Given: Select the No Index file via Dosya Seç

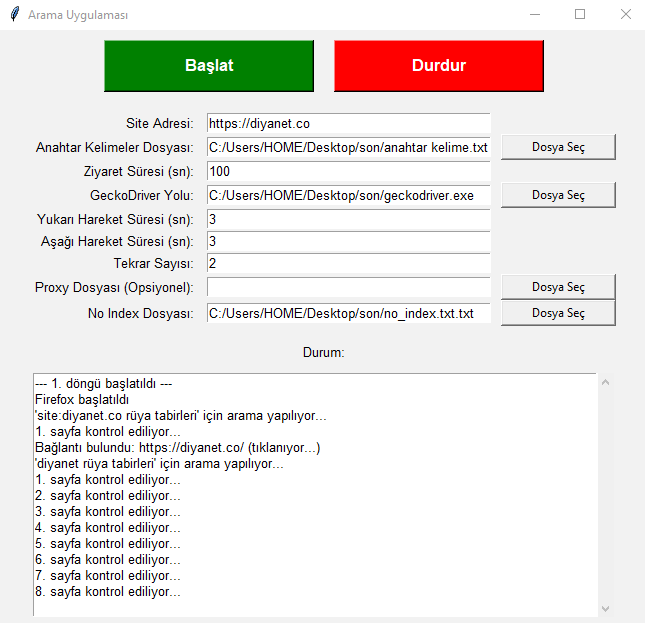Looking at the screenshot, I should click(x=558, y=313).
